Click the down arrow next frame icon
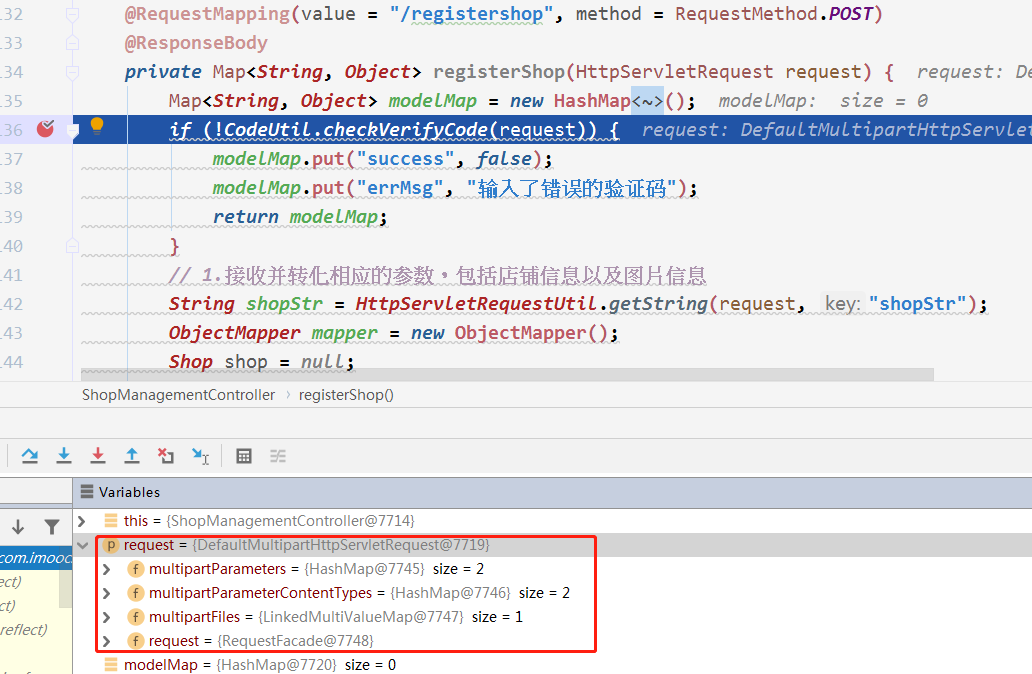This screenshot has height=674, width=1032. pos(18,527)
